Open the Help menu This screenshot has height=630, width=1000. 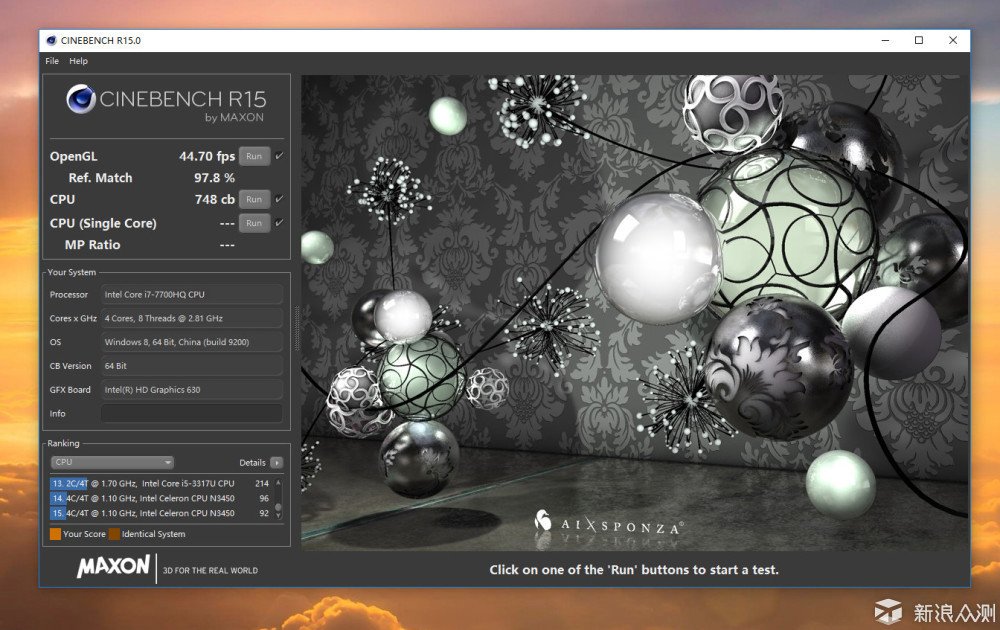(x=78, y=61)
